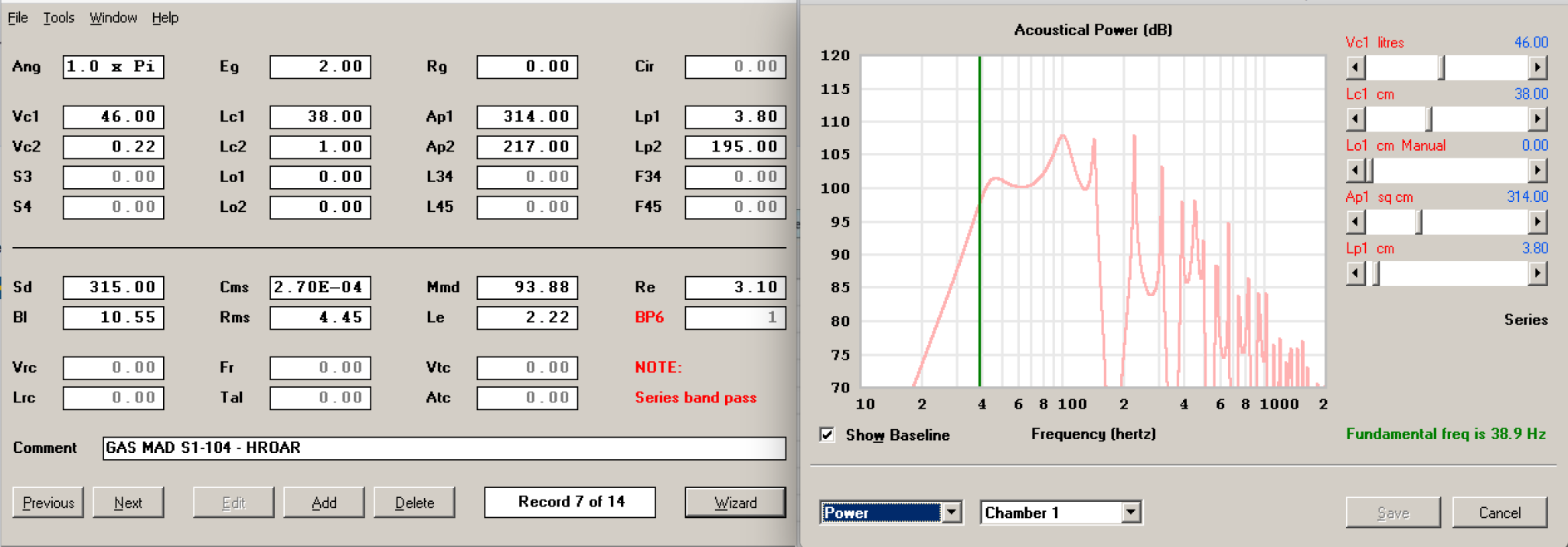Click the Lc1 field showing 38.00

tap(320, 117)
